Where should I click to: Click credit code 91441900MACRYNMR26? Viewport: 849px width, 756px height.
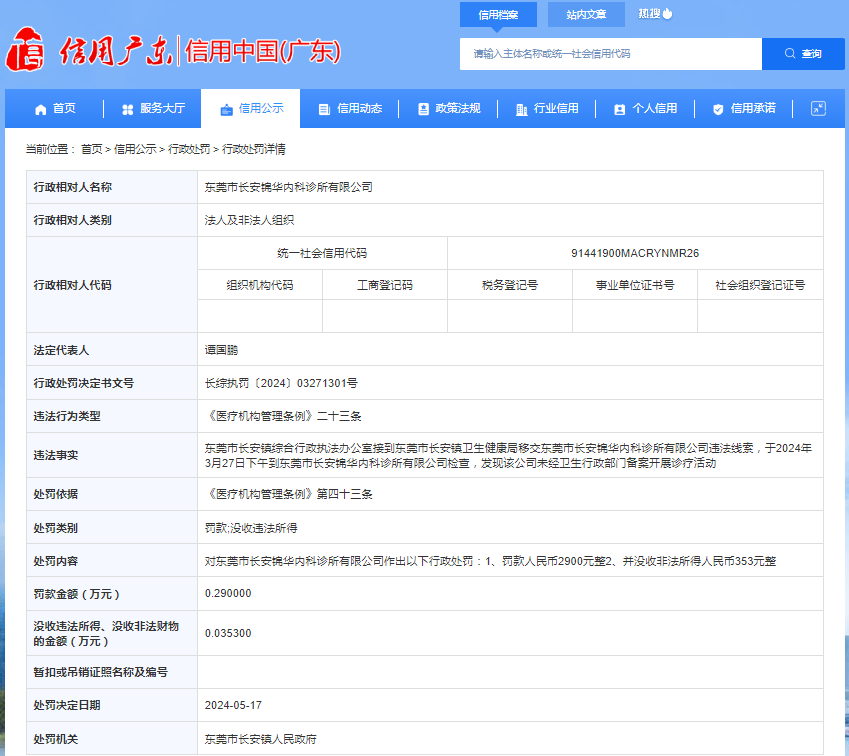click(x=635, y=253)
